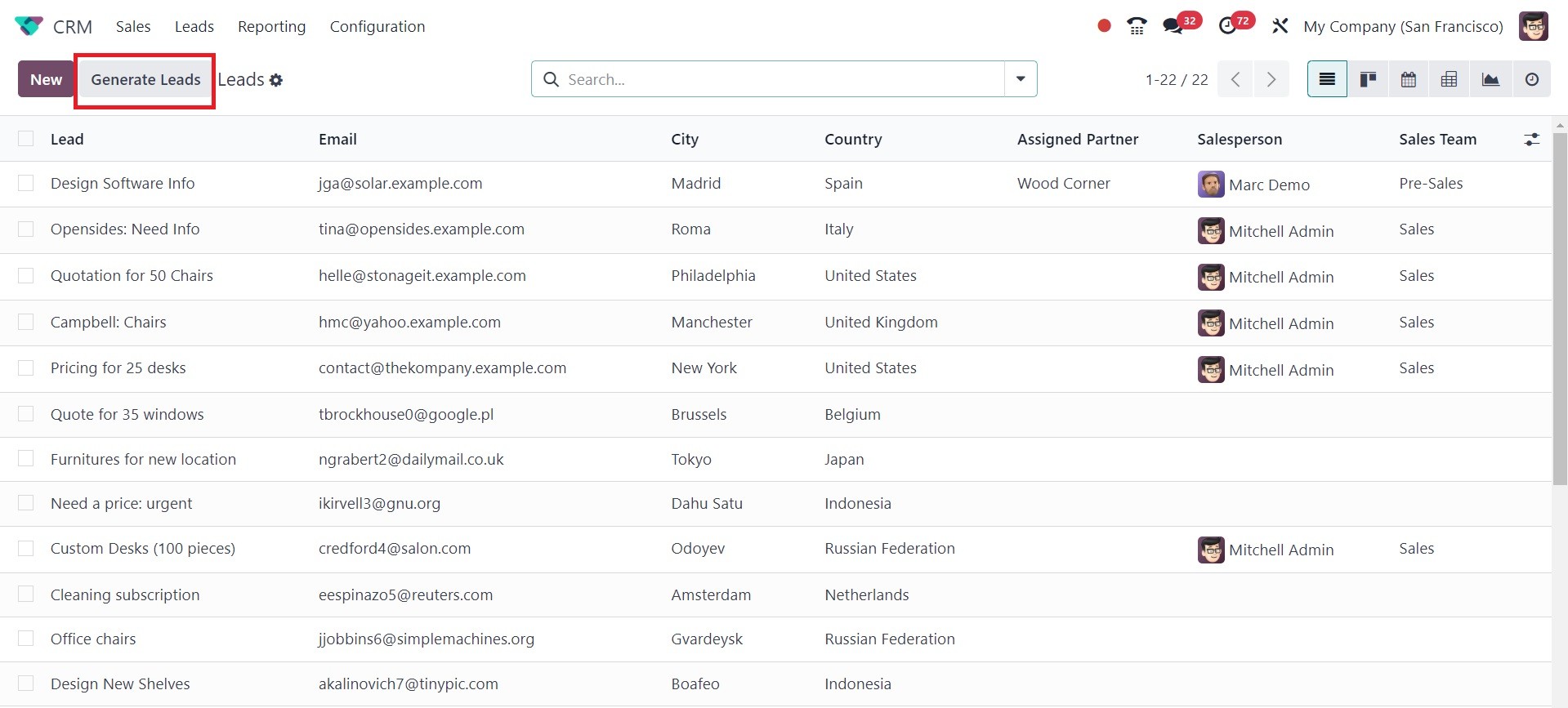Switch to Kanban view
Screen dimensions: 1568x708
tap(1368, 79)
